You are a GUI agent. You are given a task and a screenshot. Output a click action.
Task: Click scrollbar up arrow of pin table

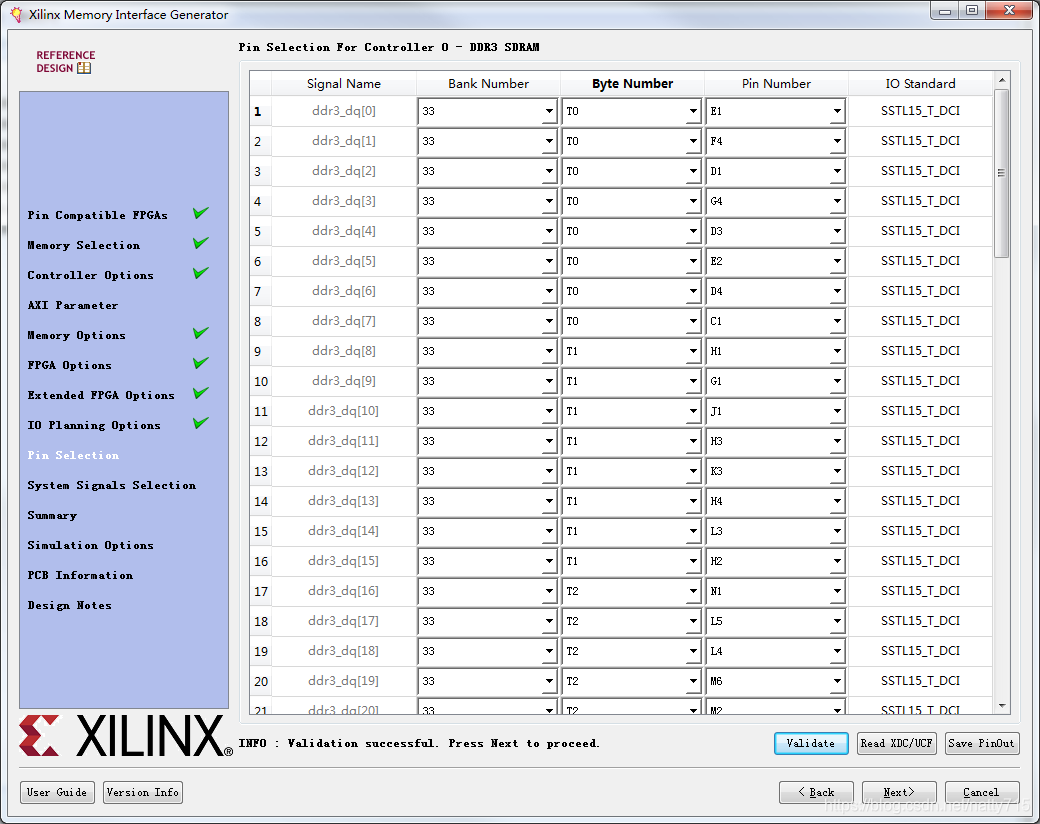1002,80
